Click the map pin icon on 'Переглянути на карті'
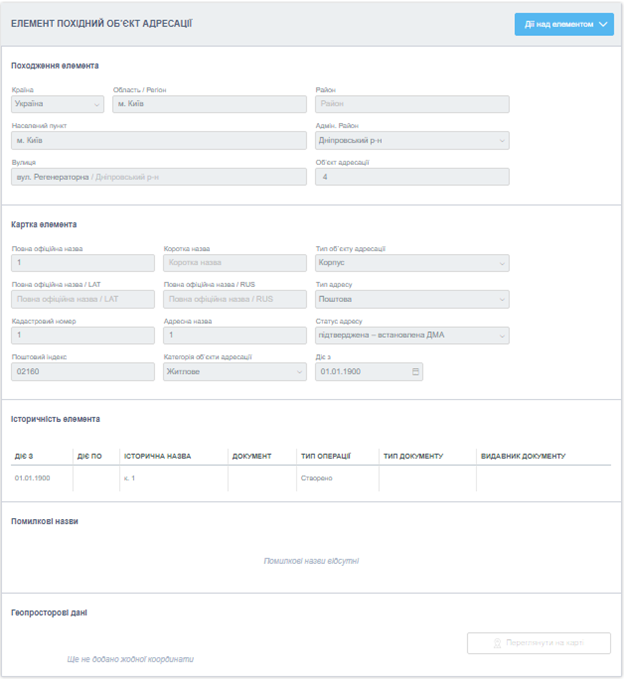This screenshot has height=679, width=624. click(497, 644)
